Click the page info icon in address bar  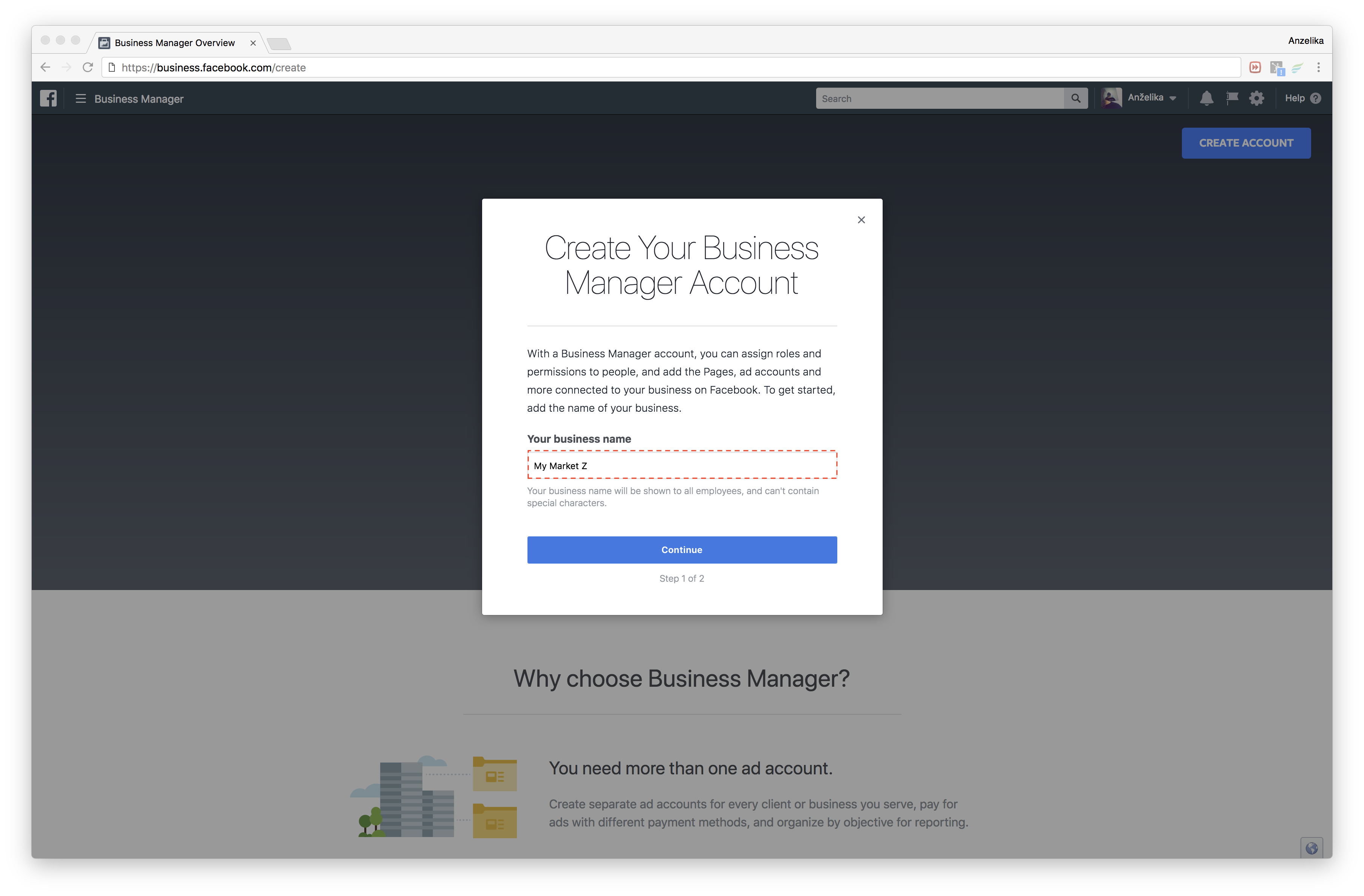tap(112, 68)
